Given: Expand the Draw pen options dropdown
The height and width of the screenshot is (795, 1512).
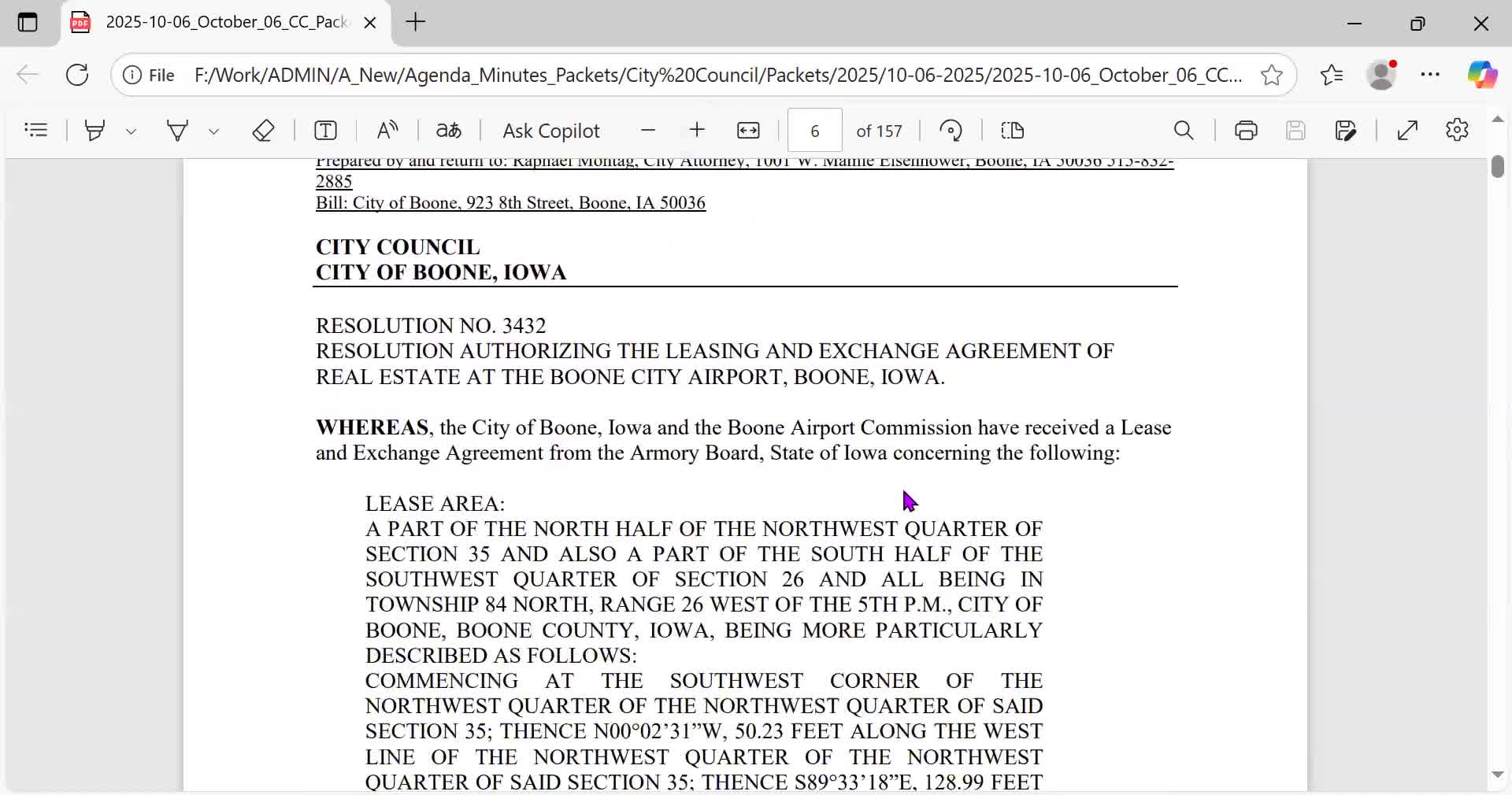Looking at the screenshot, I should (x=213, y=131).
